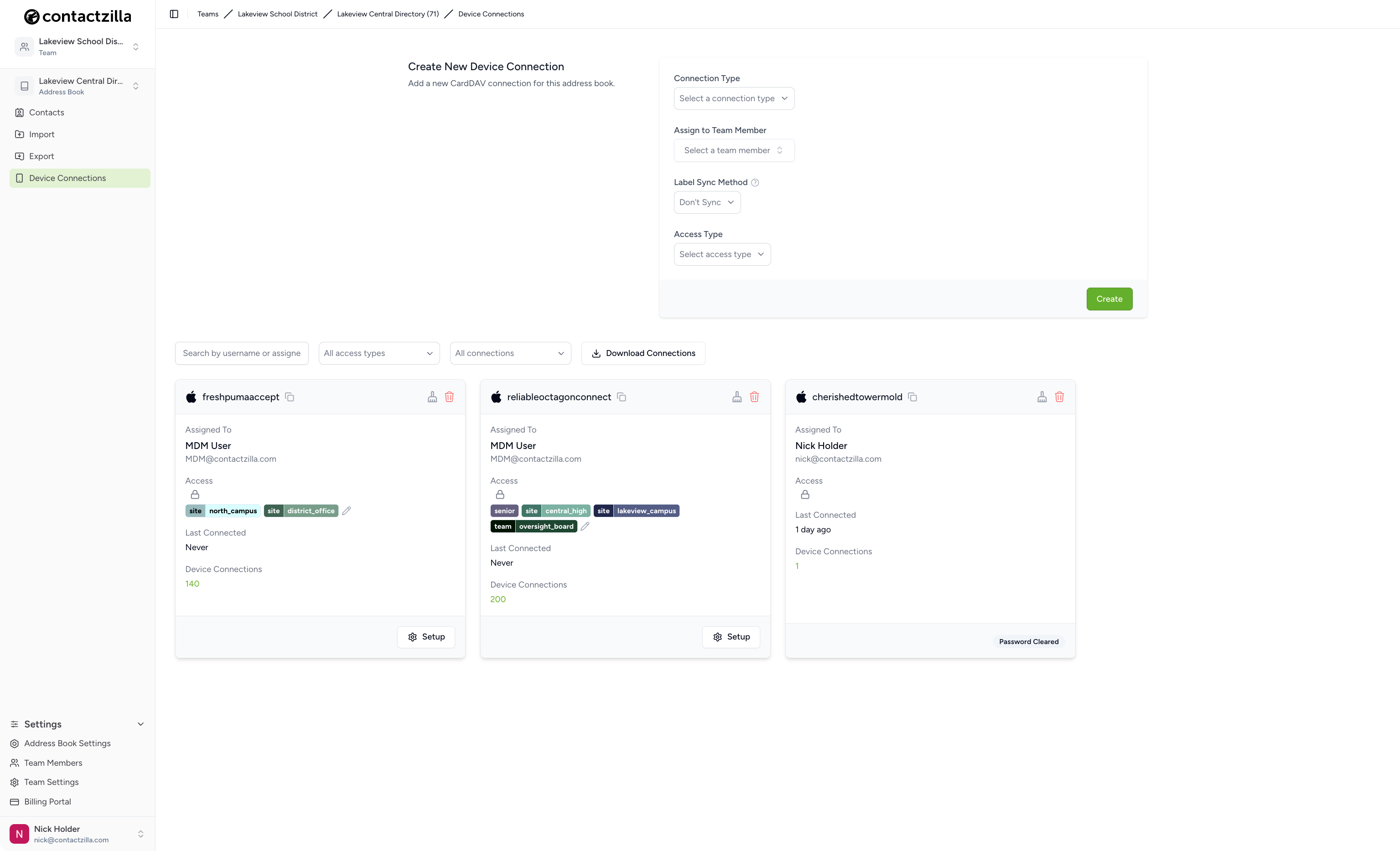The height and width of the screenshot is (851, 1400).
Task: Click Label Sync Method help icon
Action: coord(755,182)
